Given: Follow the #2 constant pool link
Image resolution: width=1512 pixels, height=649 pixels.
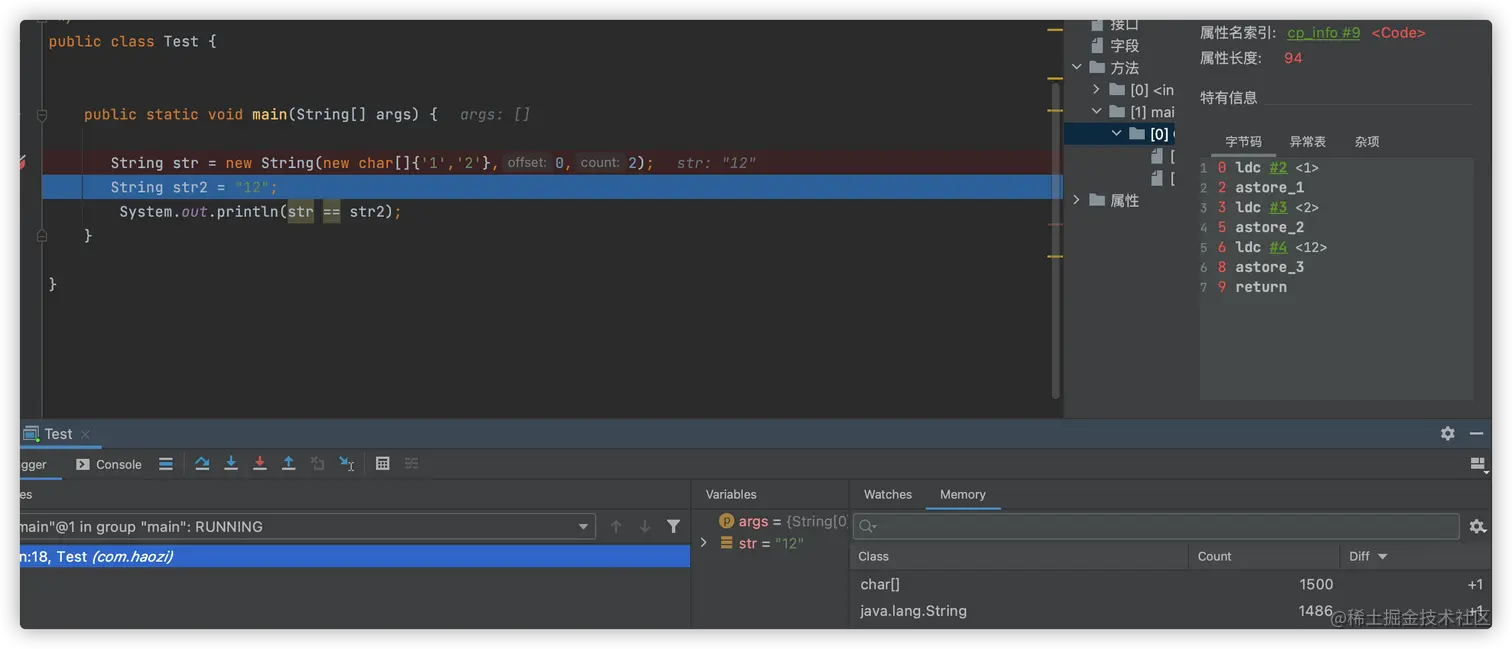Looking at the screenshot, I should click(1278, 168).
